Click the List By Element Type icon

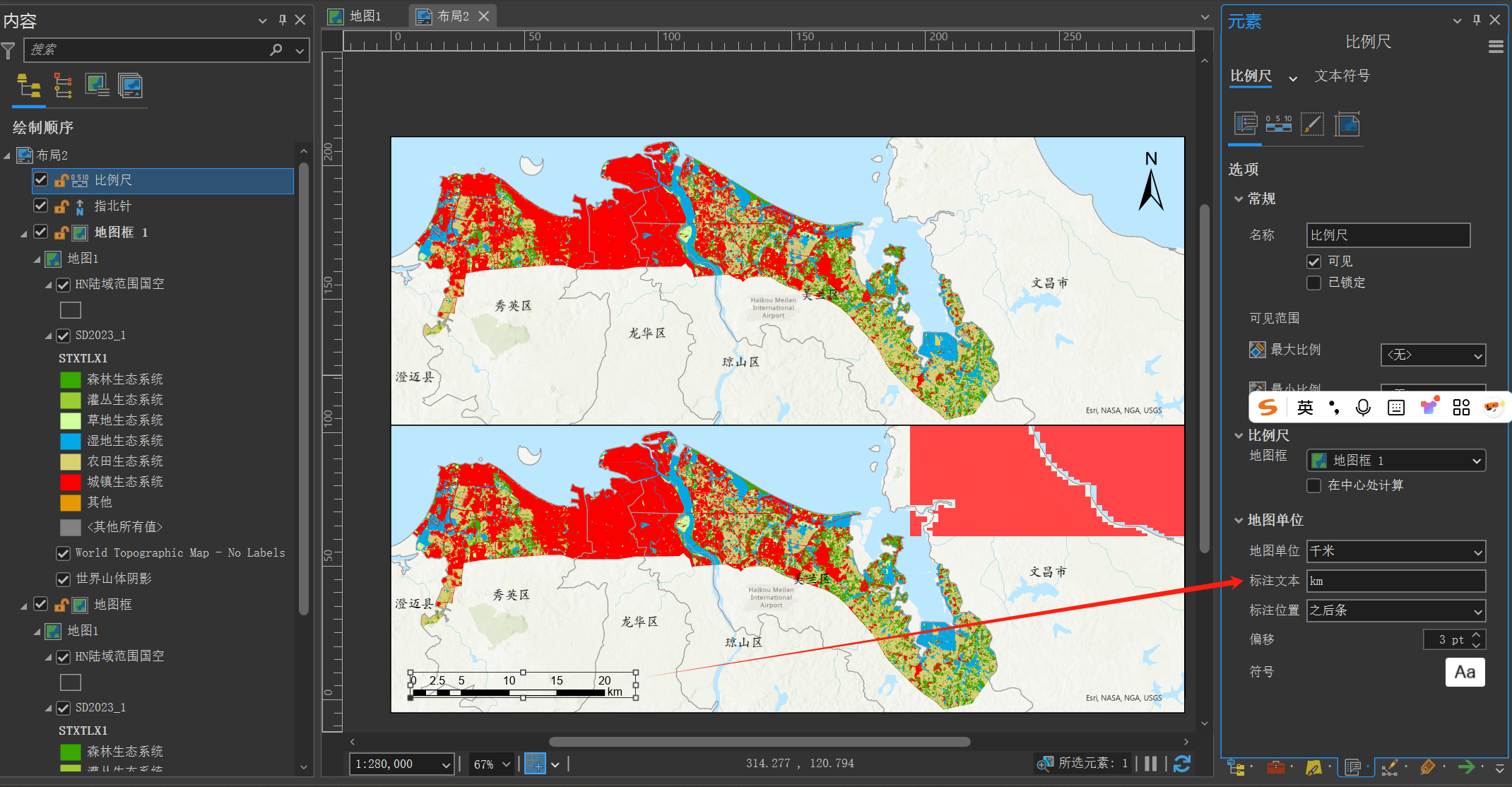(x=63, y=86)
